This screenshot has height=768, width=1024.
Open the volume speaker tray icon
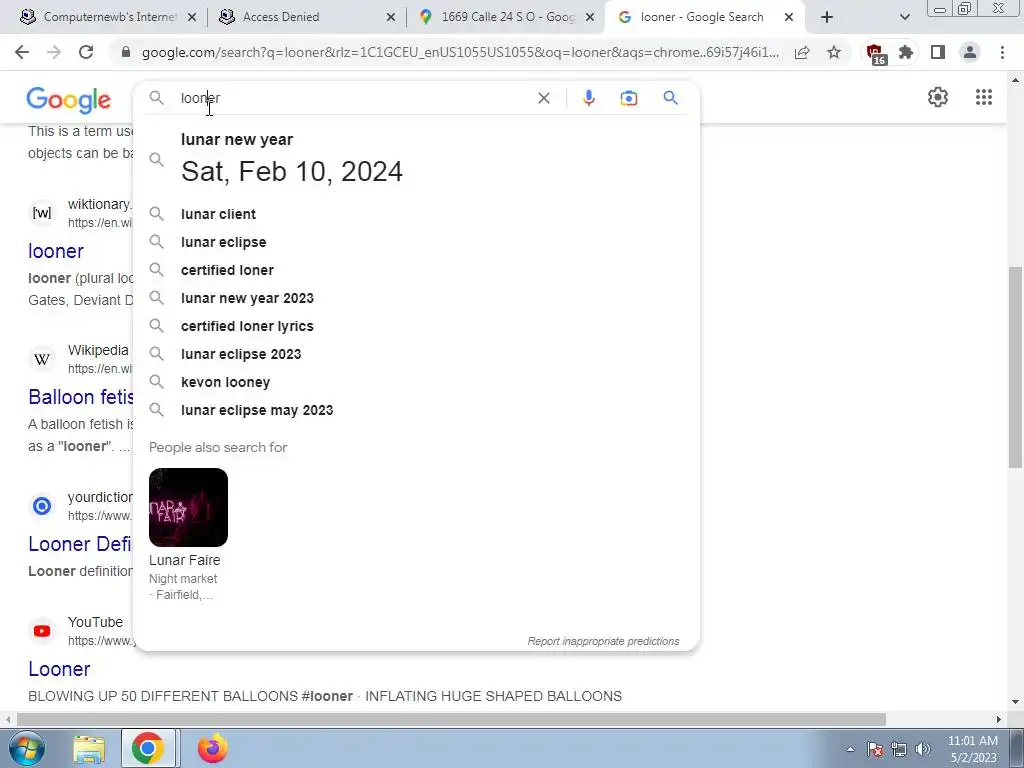point(923,749)
